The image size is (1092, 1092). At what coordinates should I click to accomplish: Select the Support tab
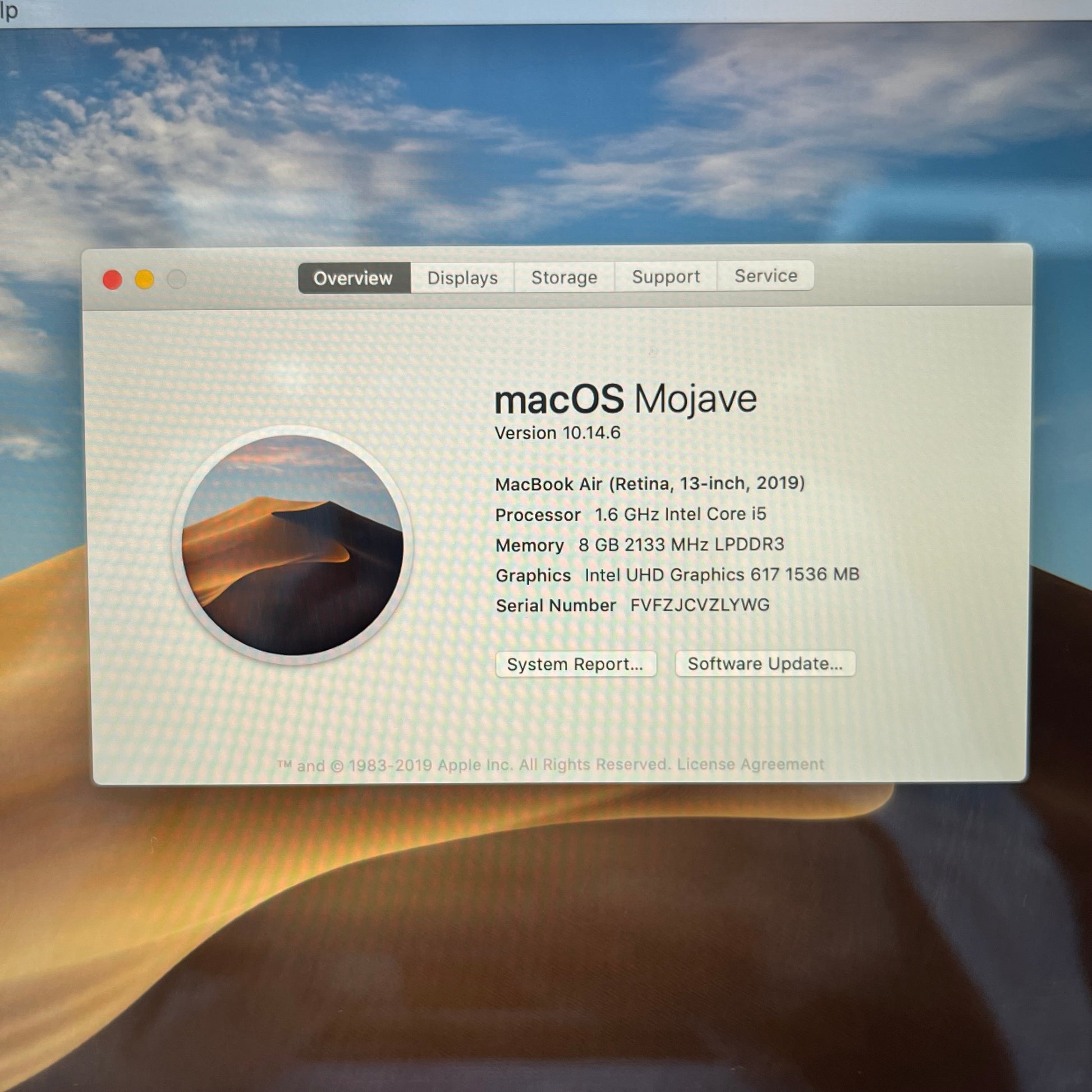point(666,277)
